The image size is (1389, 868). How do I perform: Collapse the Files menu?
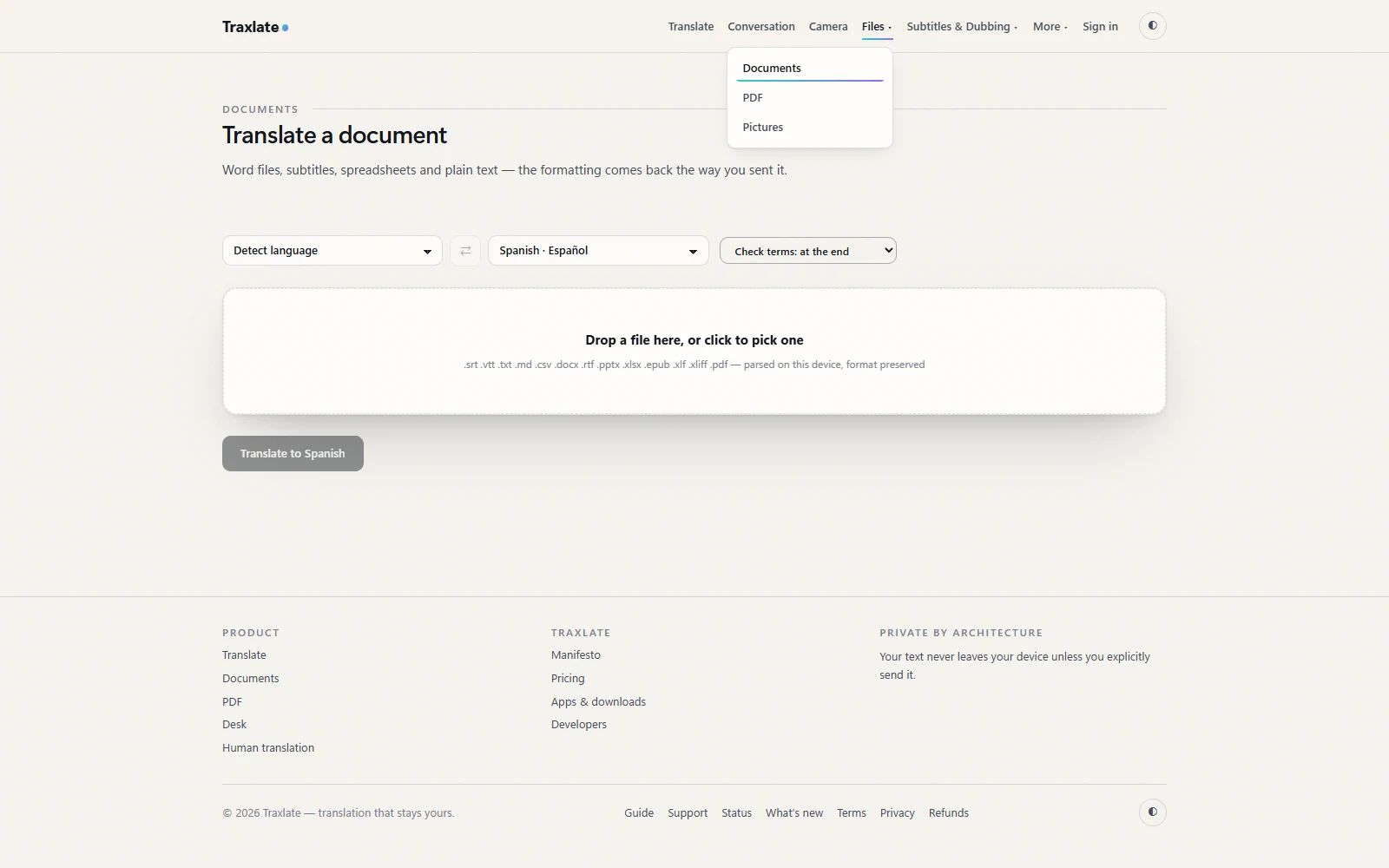click(x=877, y=27)
